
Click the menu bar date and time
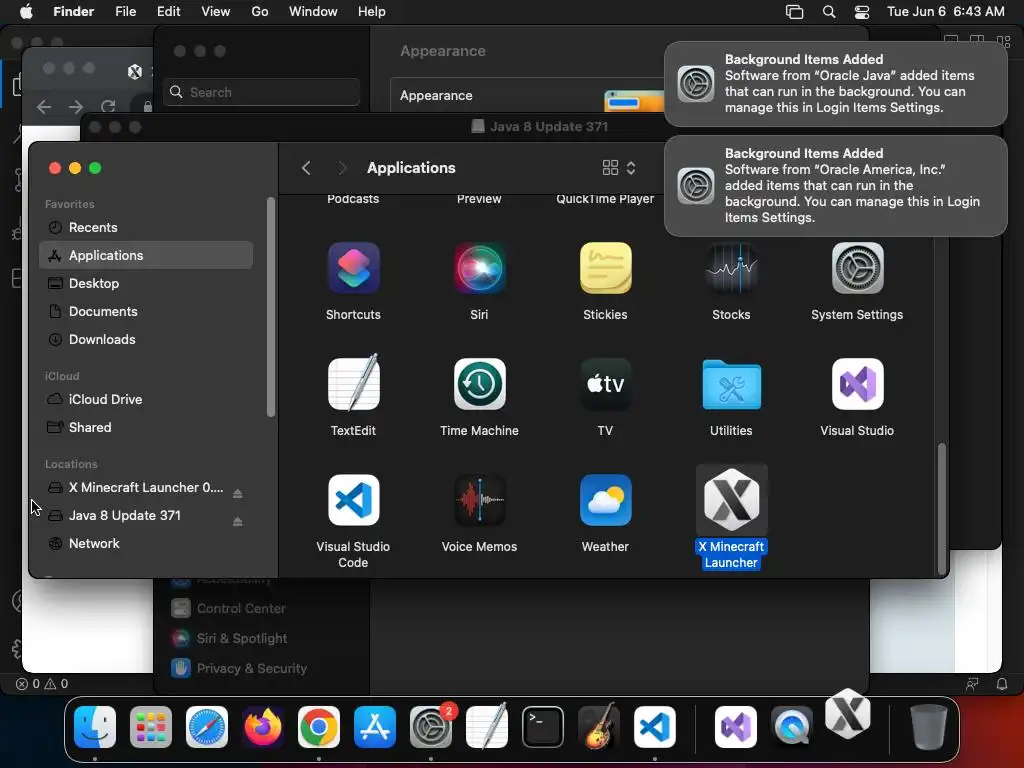946,11
